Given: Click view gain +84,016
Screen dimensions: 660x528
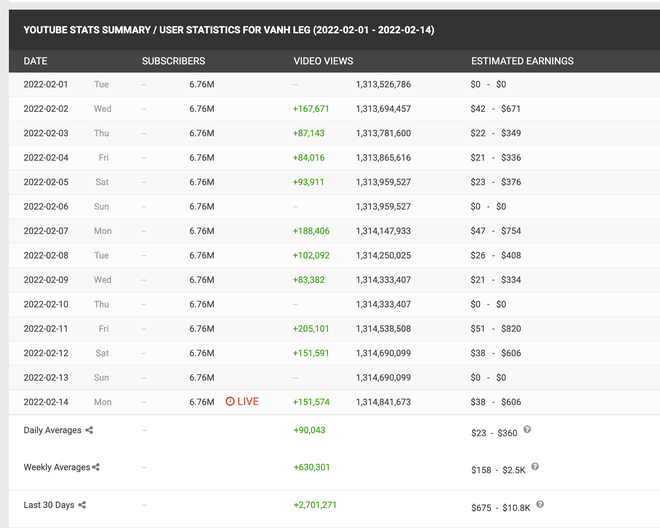Looking at the screenshot, I should (309, 157).
